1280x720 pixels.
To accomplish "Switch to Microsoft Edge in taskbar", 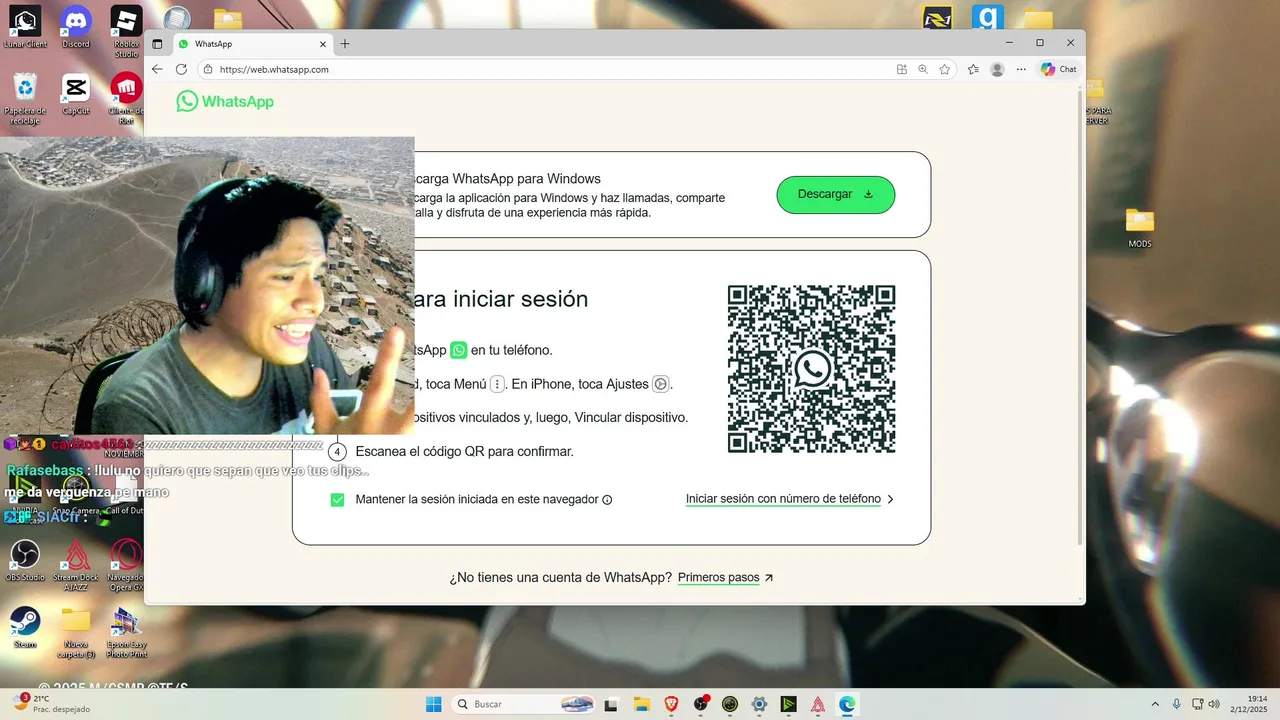I will (x=847, y=704).
